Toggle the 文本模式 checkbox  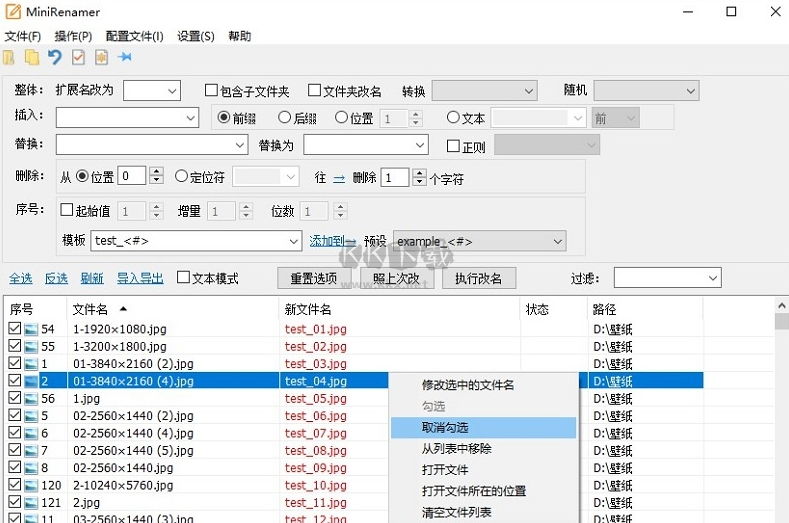183,278
